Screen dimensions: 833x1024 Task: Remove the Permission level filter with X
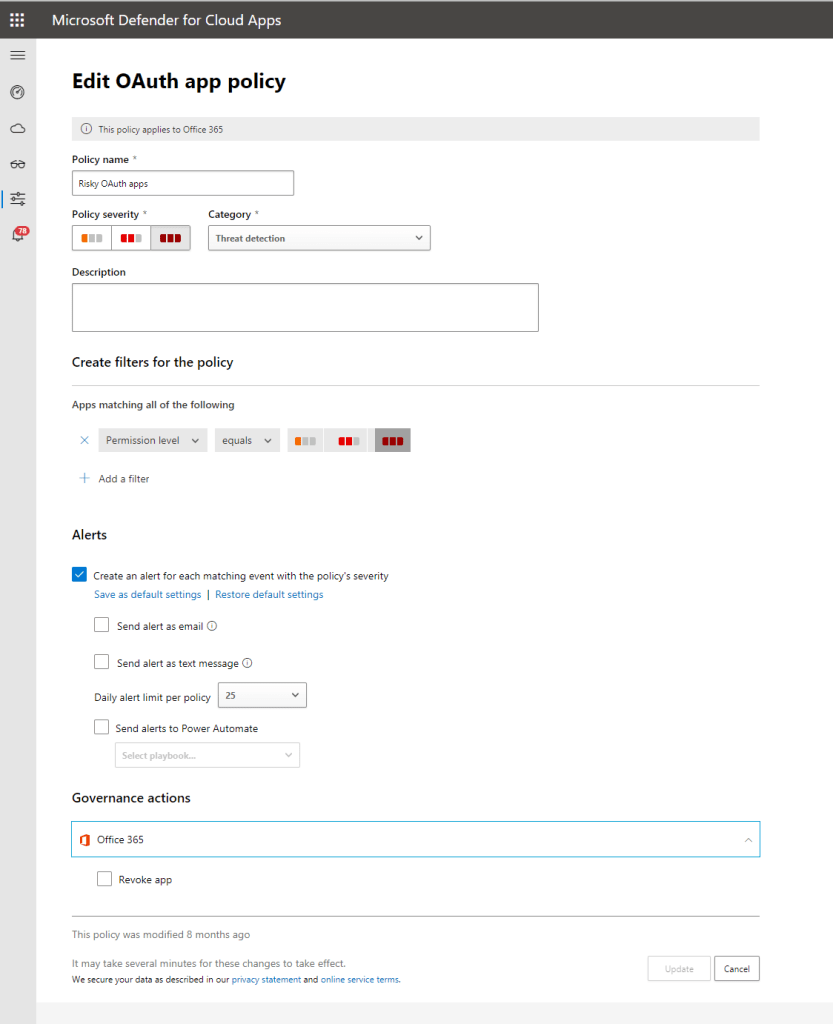tap(84, 440)
